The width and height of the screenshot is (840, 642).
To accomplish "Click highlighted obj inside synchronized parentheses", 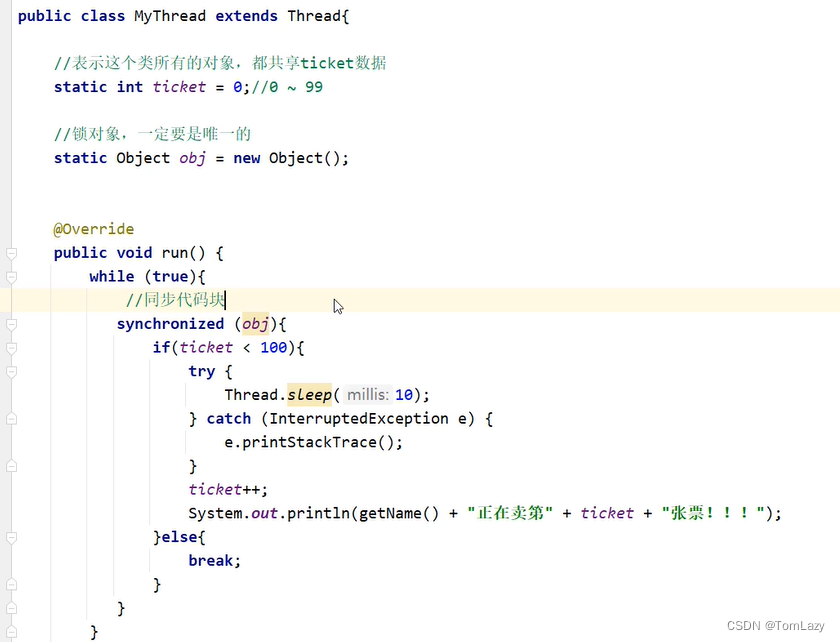I will (x=256, y=324).
